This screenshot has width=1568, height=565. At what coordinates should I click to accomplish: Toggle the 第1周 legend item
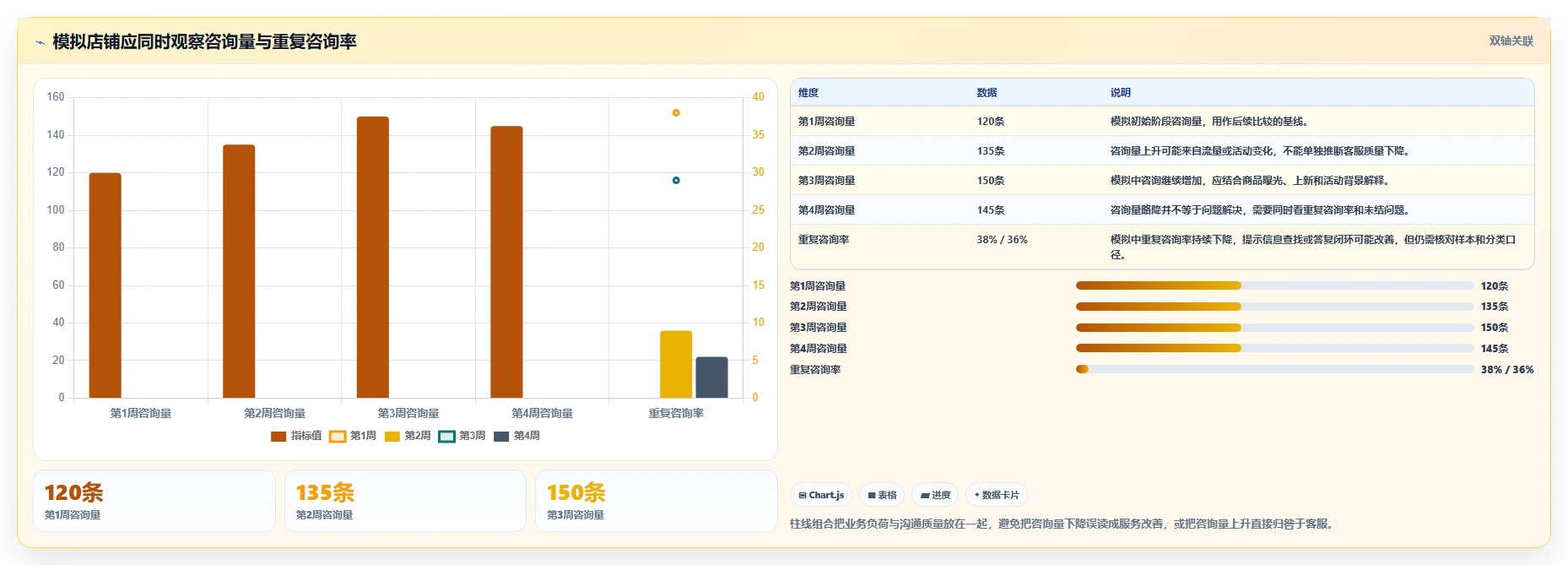353,436
